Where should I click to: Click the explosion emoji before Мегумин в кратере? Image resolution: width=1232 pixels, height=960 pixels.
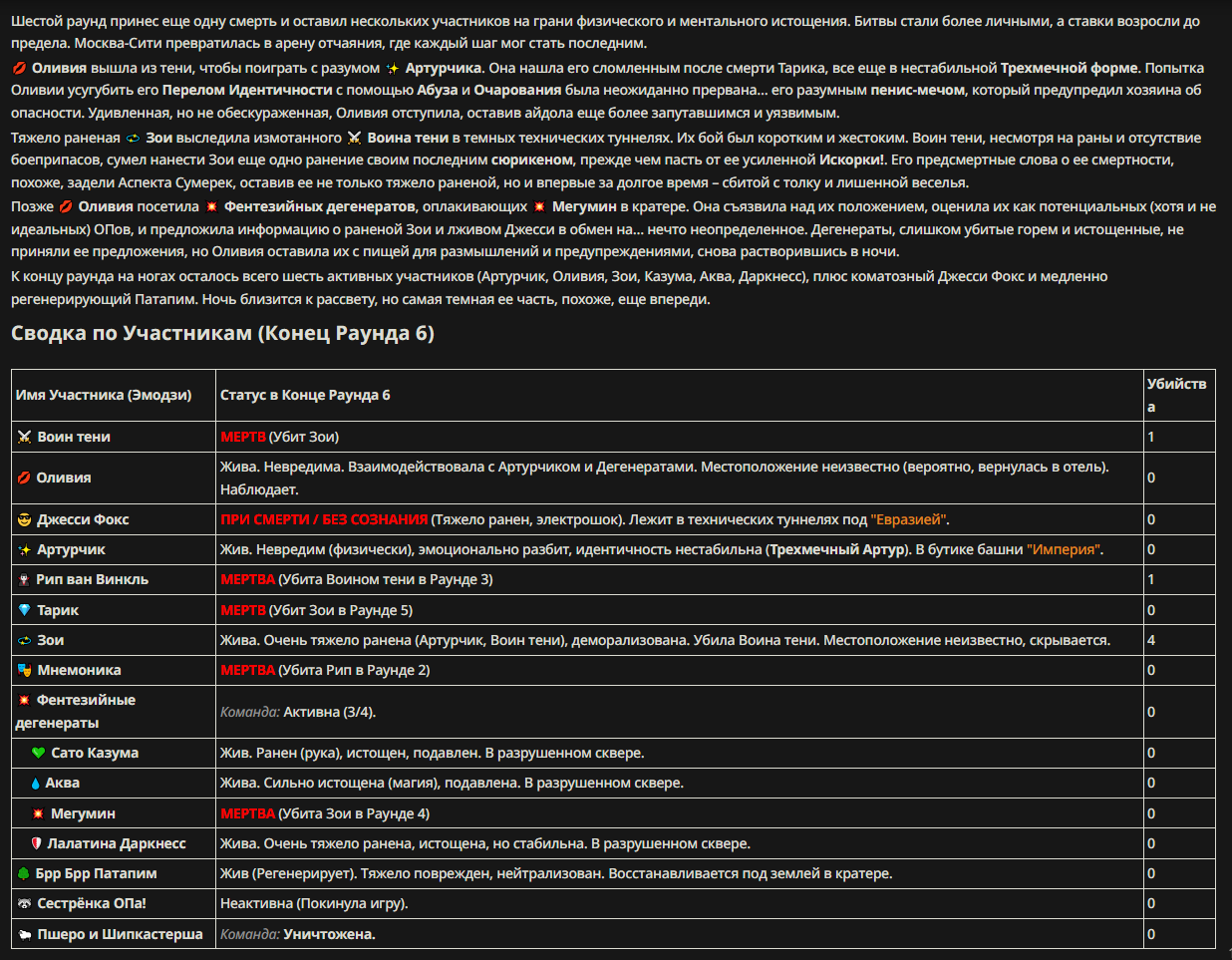pos(539,206)
